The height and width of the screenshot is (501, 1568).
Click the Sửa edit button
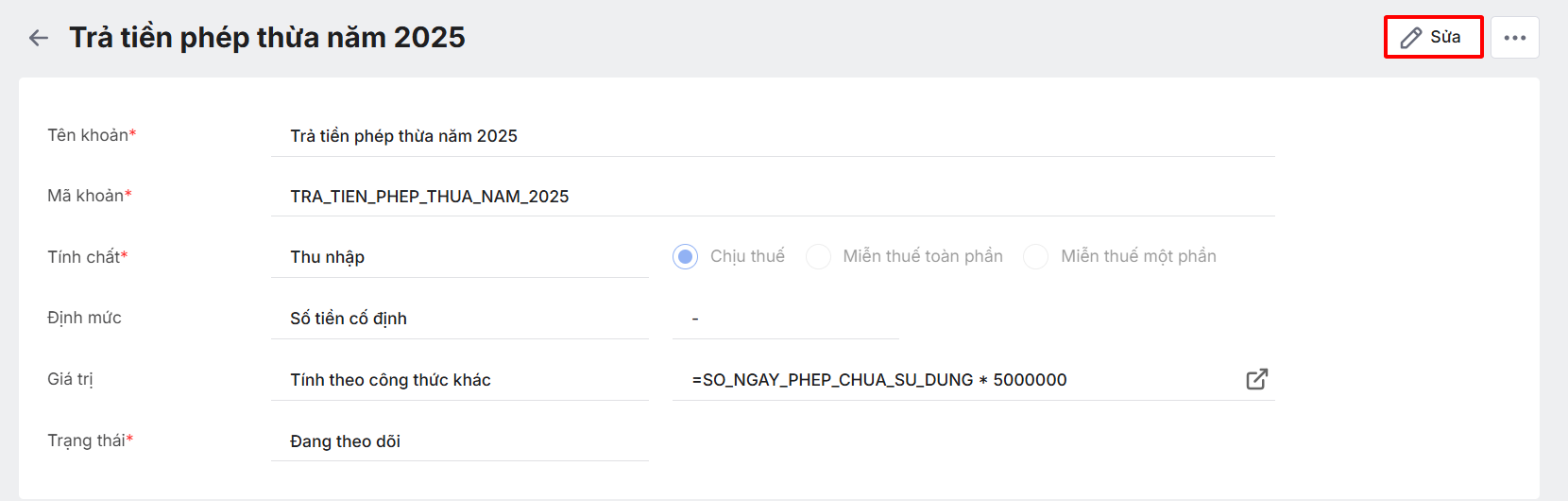1432,38
